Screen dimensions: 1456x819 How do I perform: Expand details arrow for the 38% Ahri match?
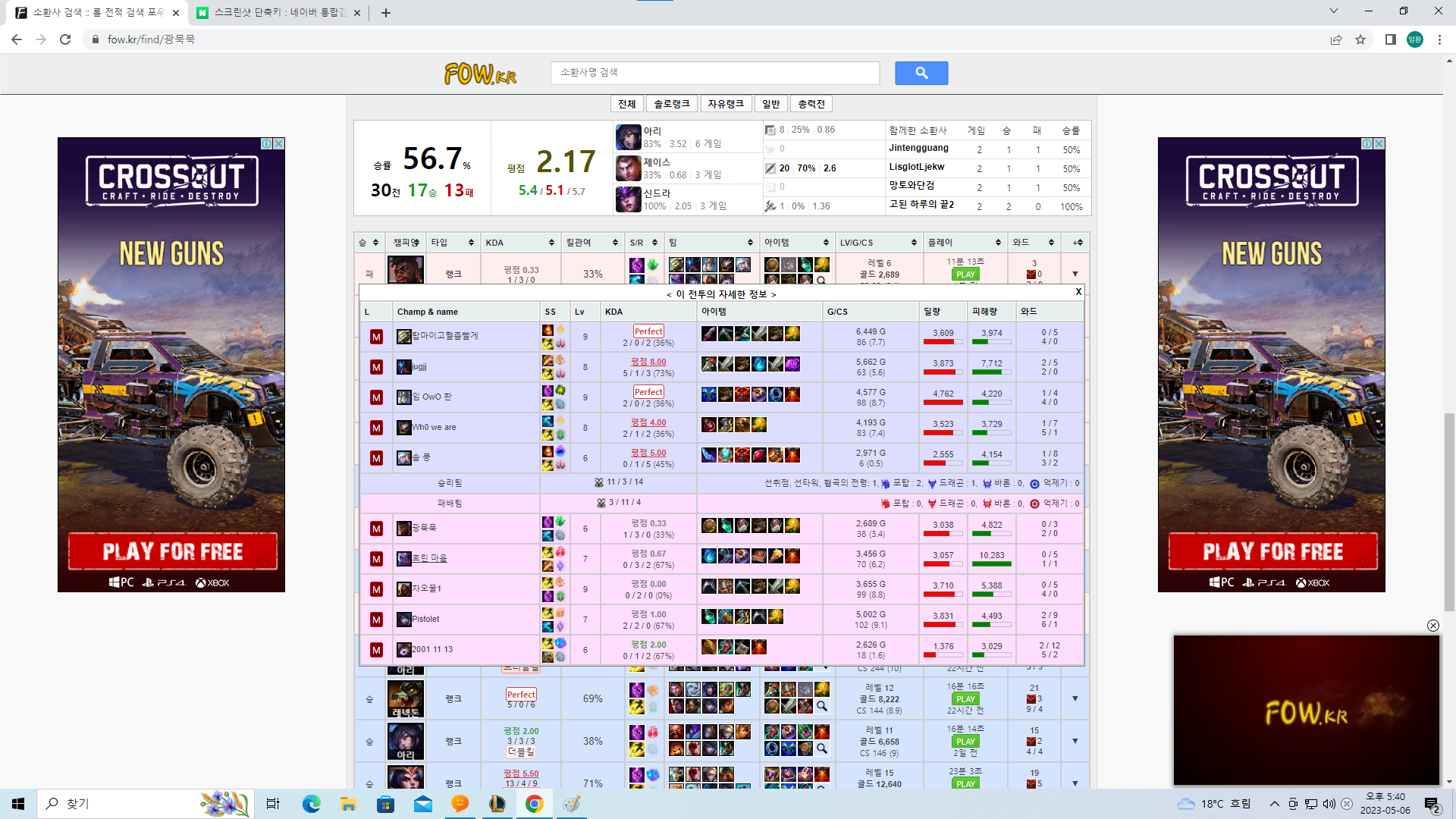click(x=1075, y=741)
